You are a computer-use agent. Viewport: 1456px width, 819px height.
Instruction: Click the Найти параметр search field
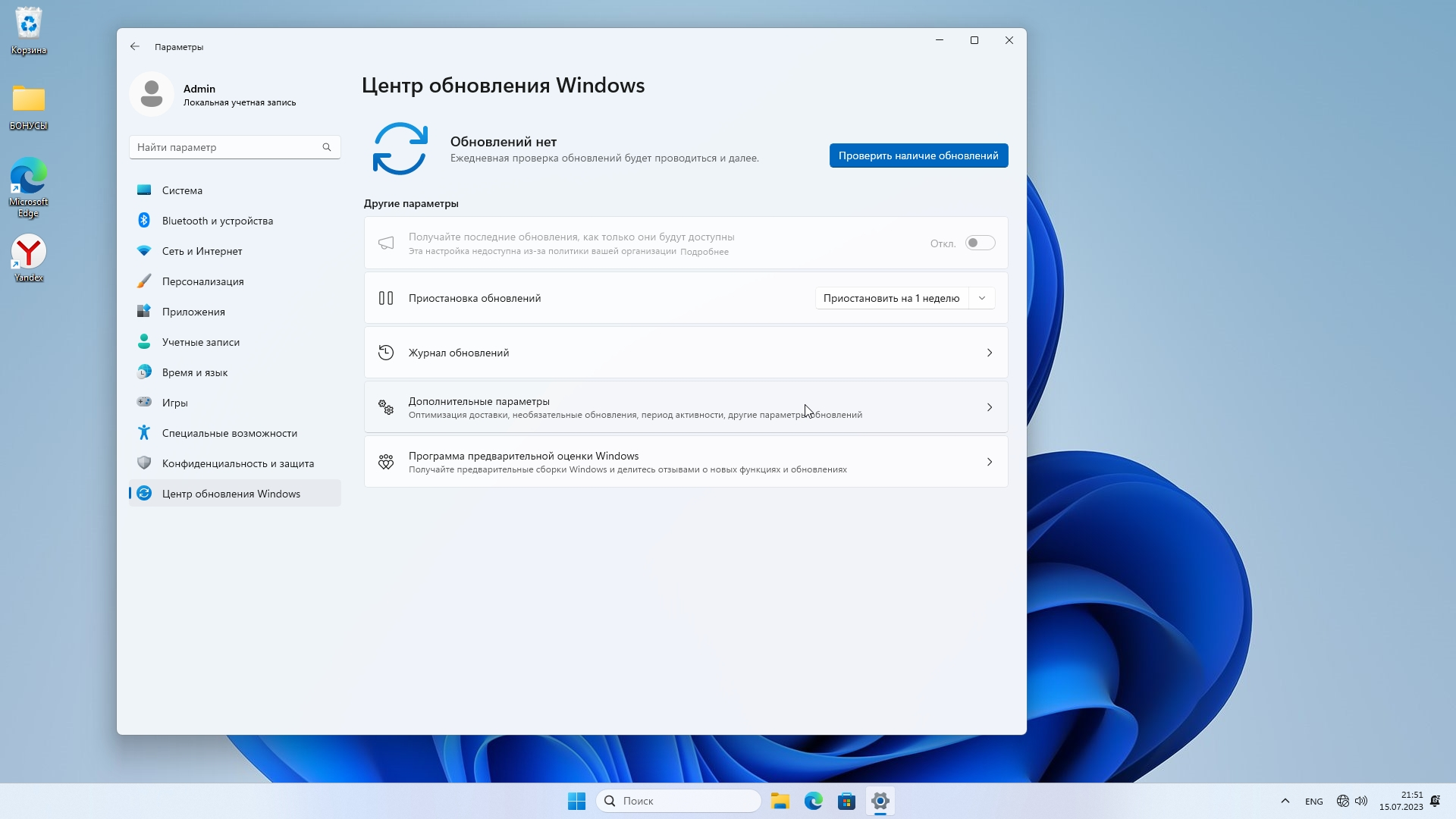(224, 147)
